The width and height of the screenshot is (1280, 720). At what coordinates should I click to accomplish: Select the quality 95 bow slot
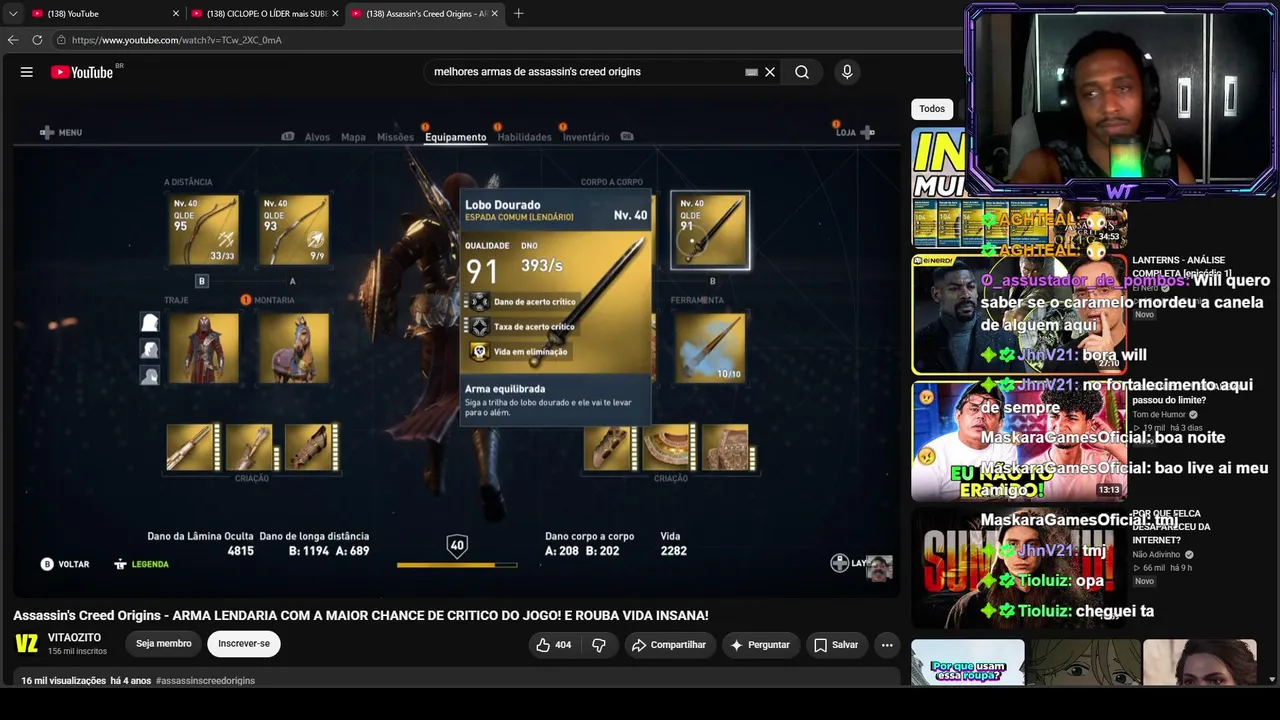coord(203,230)
